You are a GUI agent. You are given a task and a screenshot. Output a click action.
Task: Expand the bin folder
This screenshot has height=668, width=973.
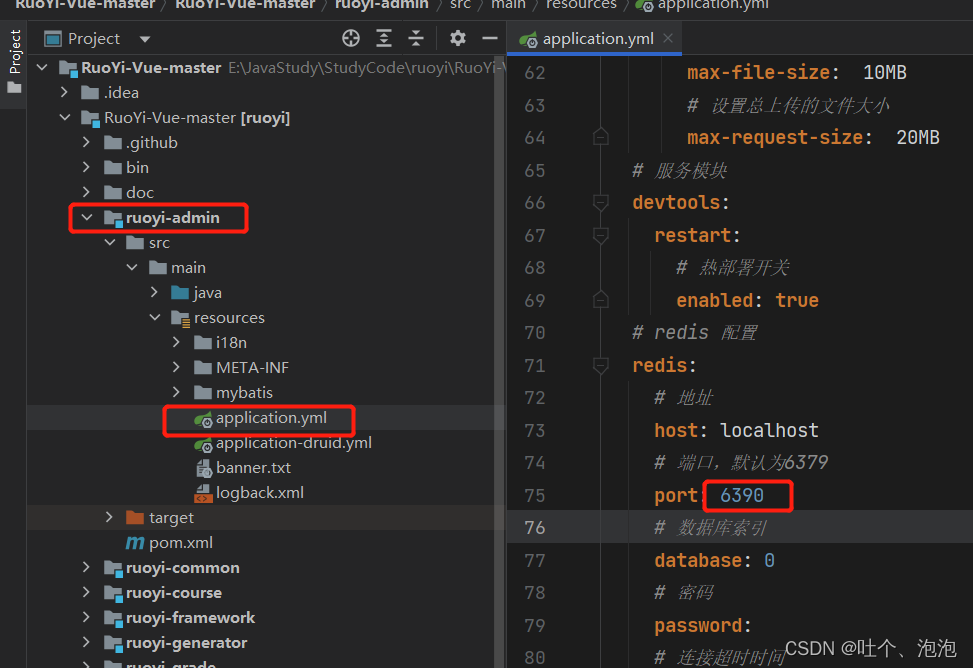coord(87,167)
